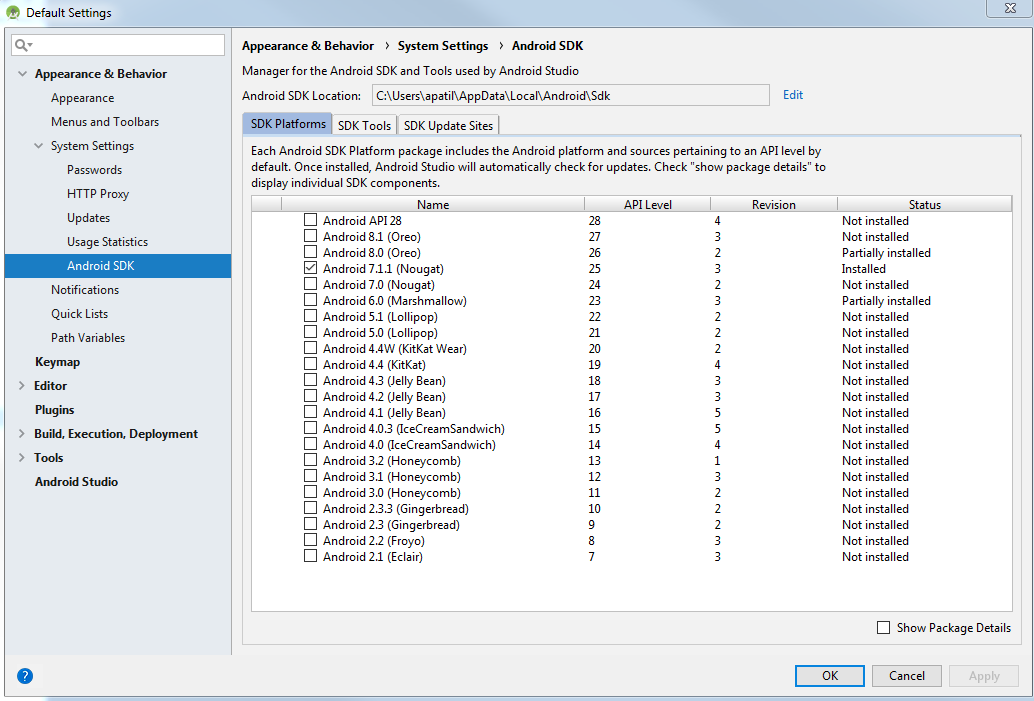Click the Android 2.3 (Gingerbread) row name
This screenshot has height=701, width=1034.
coord(391,524)
